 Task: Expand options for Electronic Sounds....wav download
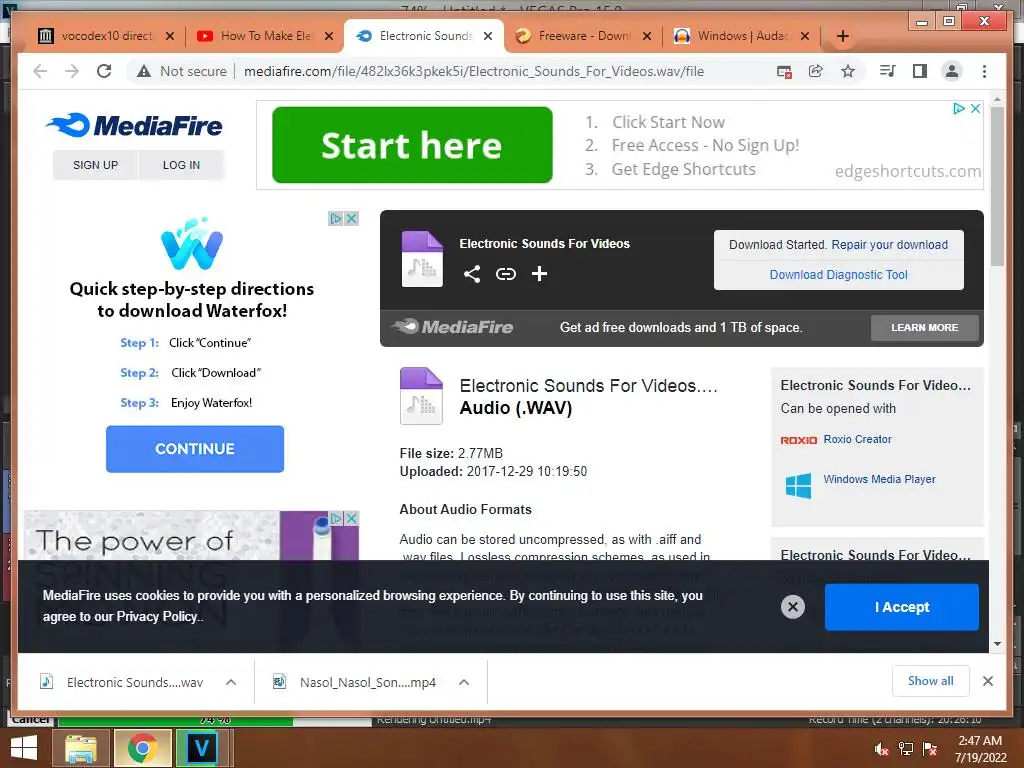231,682
